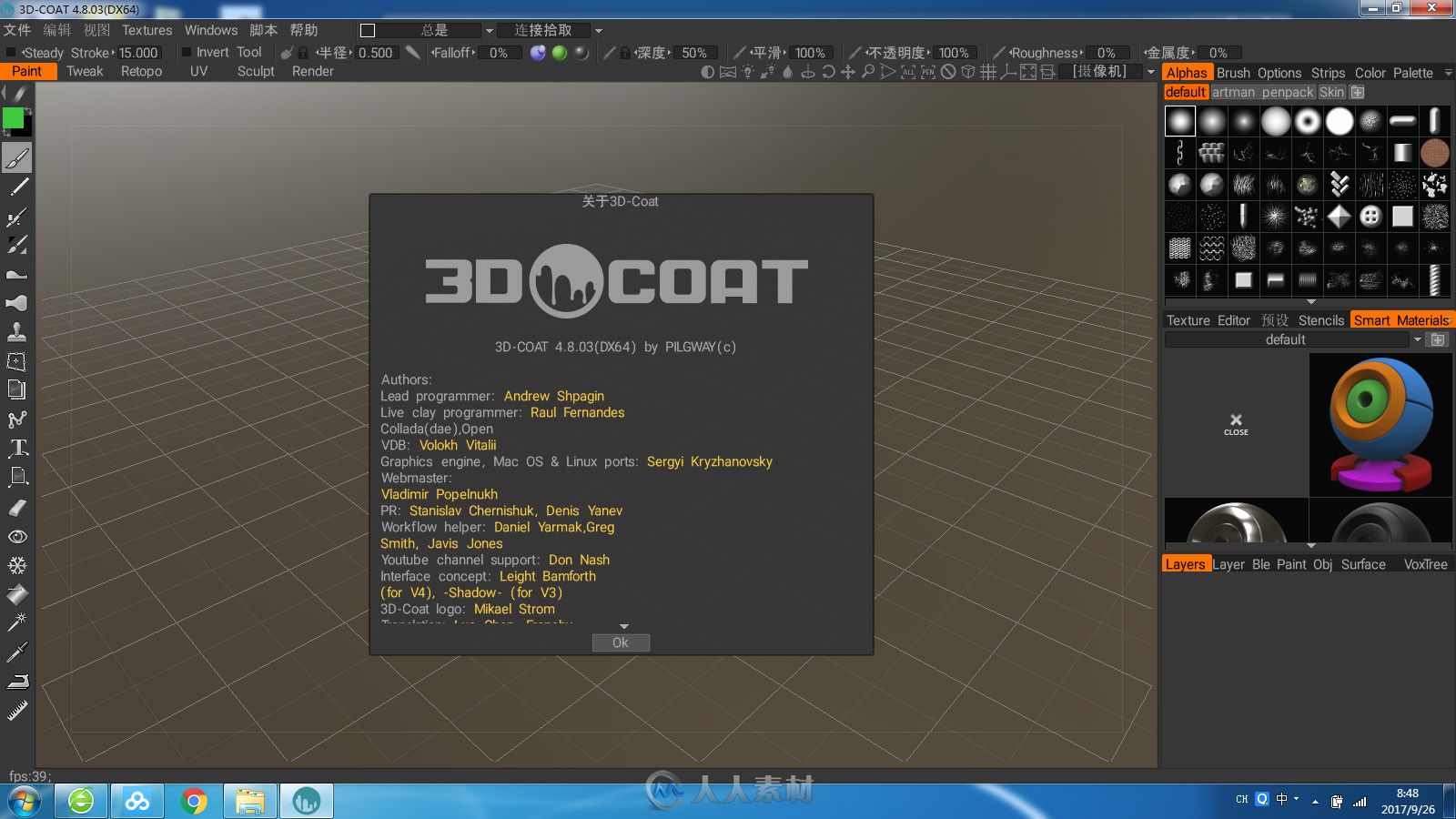Select the Airbrush tool below the brush
Viewport: 1456px width, 819px height.
(x=17, y=216)
